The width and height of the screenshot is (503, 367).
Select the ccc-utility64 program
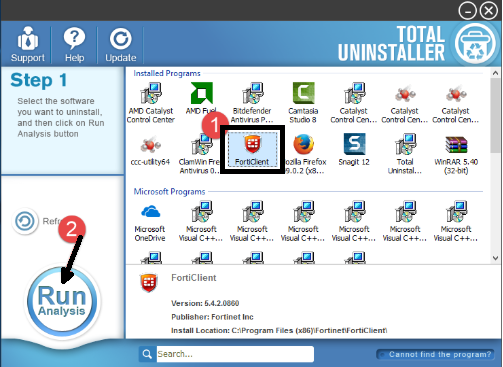pyautogui.click(x=150, y=150)
